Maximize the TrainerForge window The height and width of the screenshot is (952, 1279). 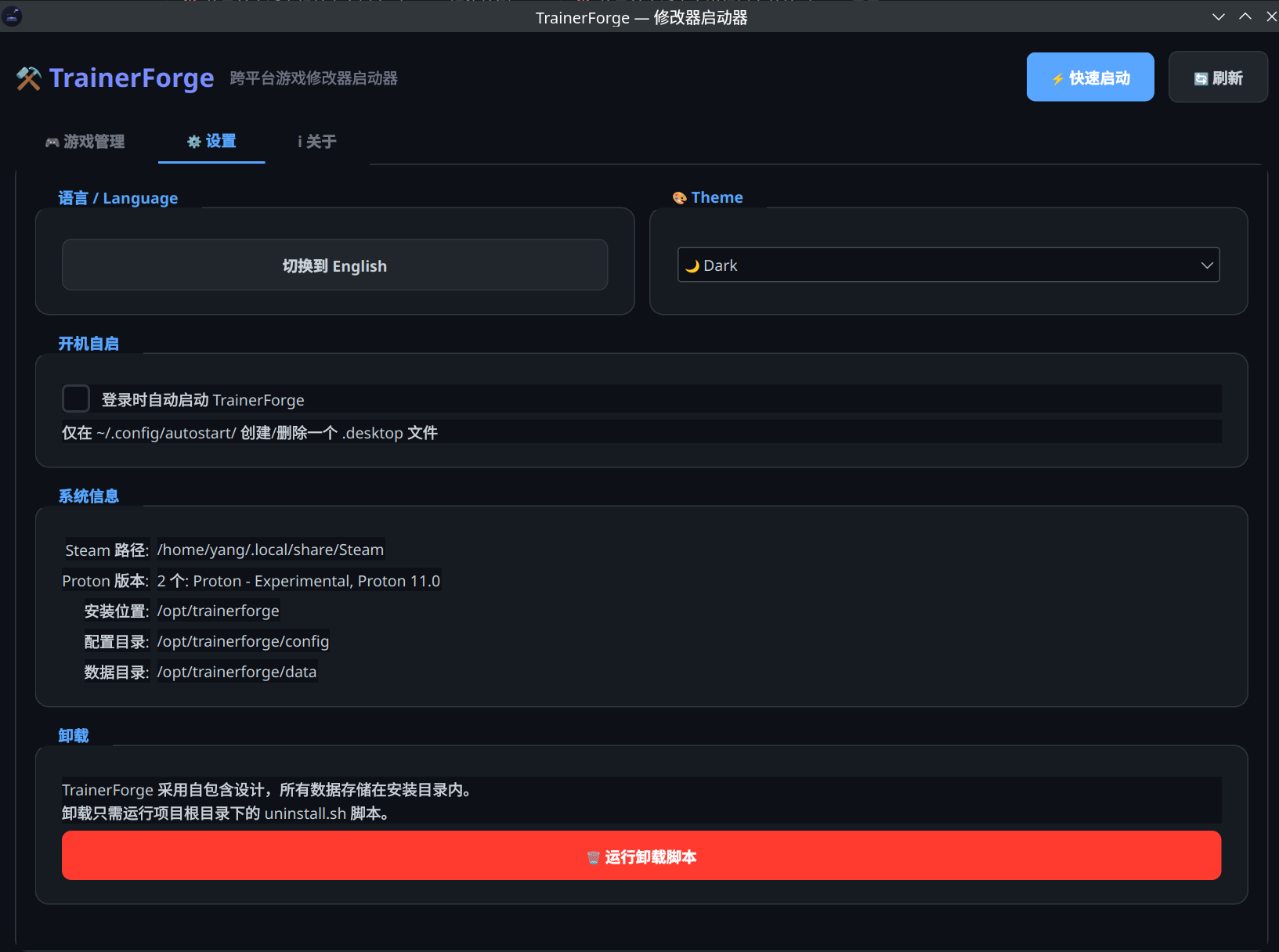pyautogui.click(x=1245, y=16)
